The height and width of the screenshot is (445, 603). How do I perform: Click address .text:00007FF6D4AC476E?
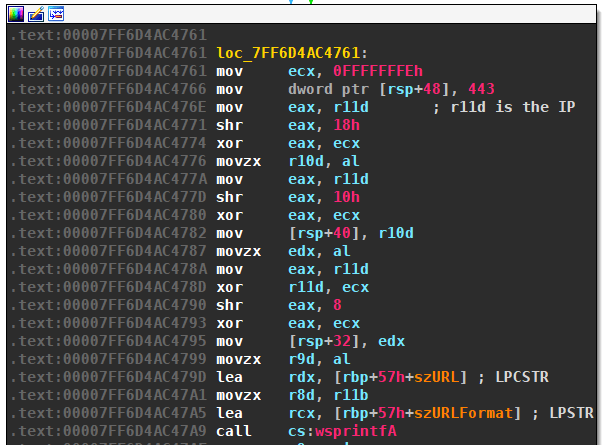108,107
